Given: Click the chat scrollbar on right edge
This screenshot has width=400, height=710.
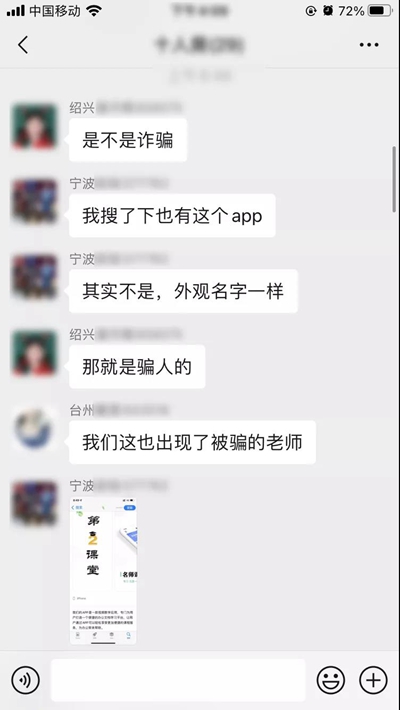Looking at the screenshot, I should pyautogui.click(x=394, y=179).
